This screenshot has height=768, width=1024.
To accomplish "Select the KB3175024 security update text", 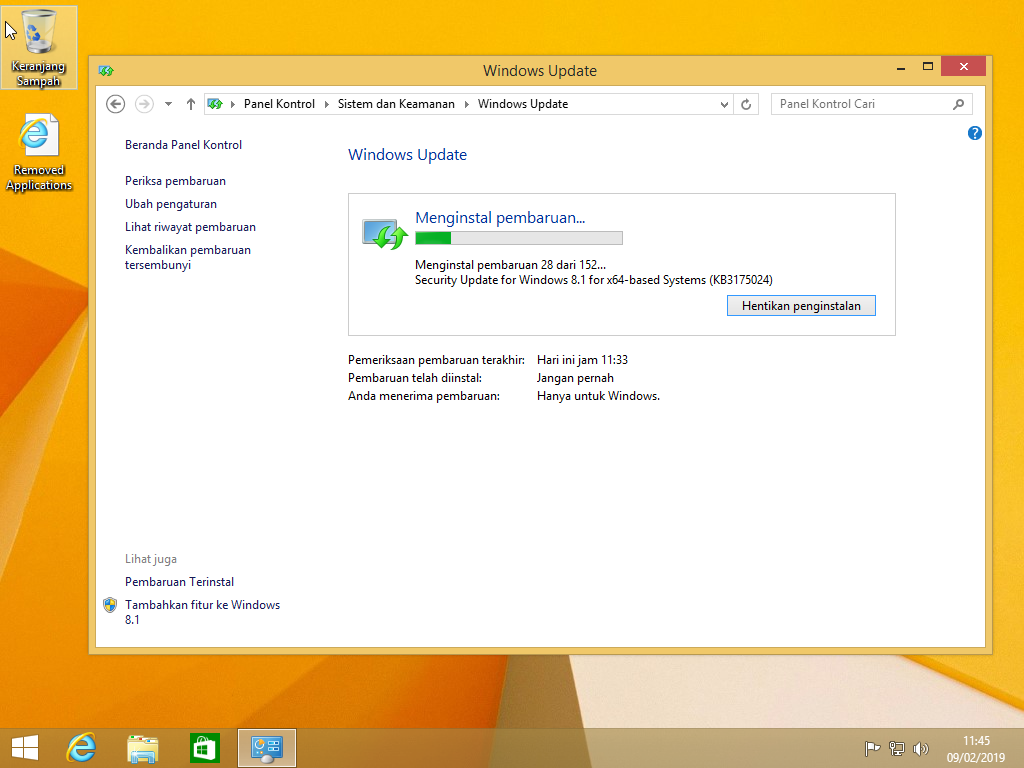I will pos(594,280).
